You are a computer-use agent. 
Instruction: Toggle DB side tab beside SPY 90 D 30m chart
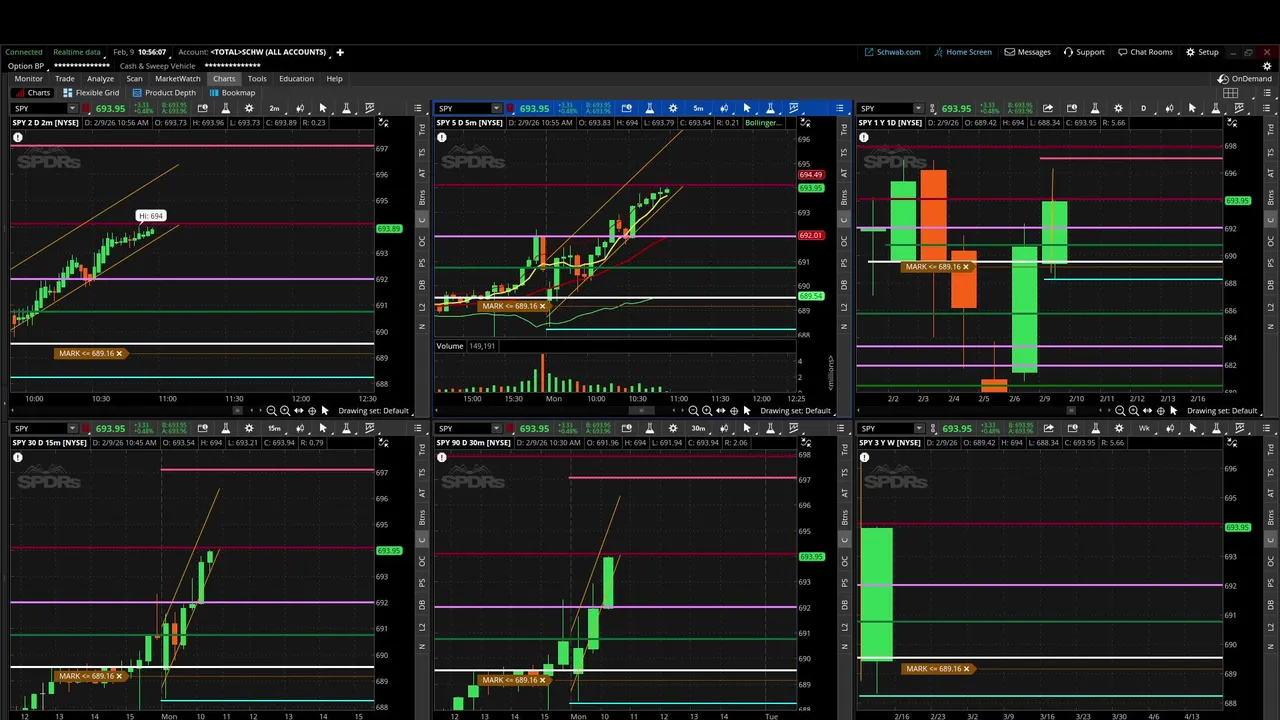click(845, 605)
